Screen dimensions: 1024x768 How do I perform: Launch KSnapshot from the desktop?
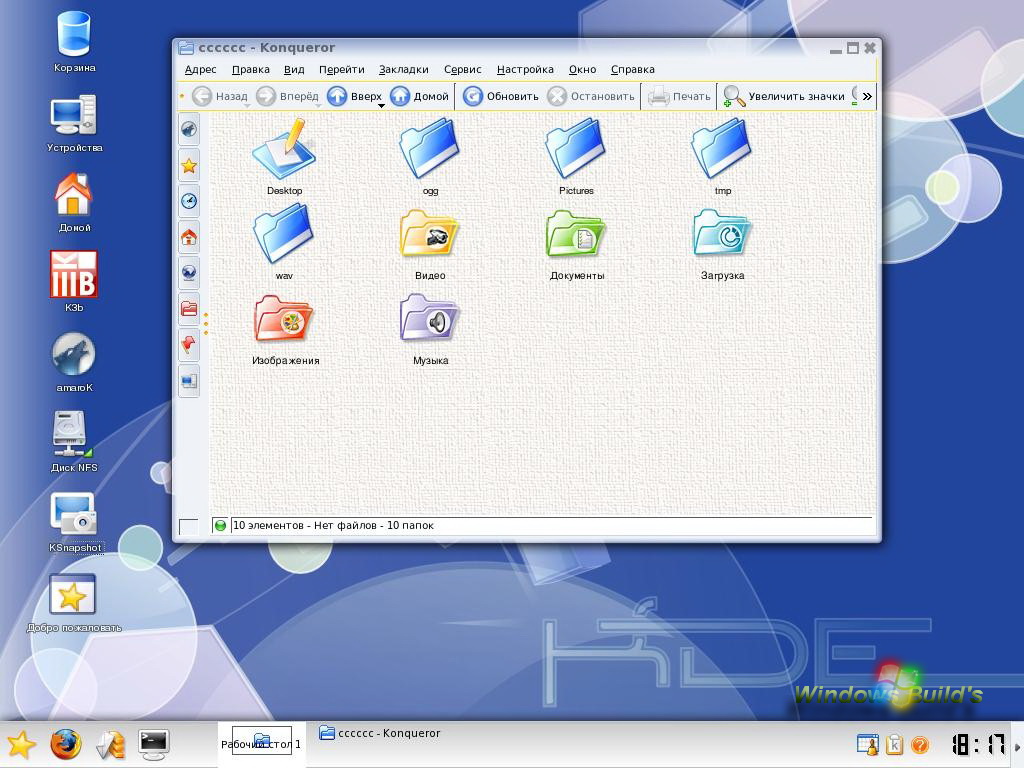point(75,521)
